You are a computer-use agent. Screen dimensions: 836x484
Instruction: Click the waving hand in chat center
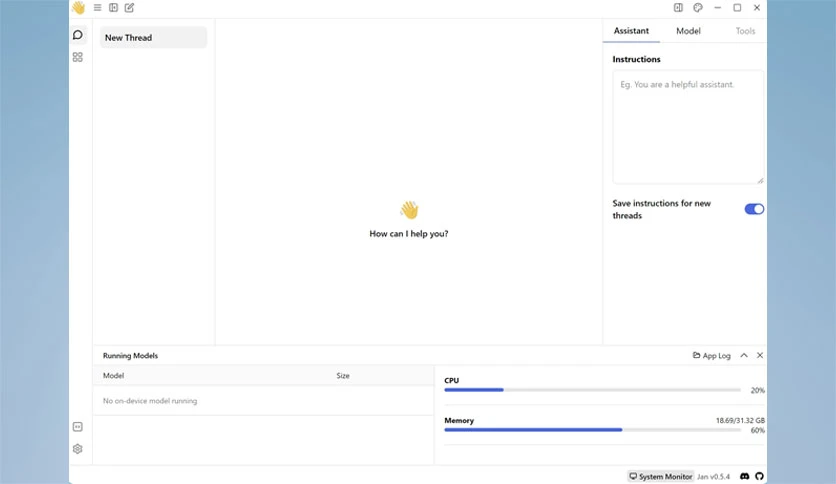coord(409,210)
